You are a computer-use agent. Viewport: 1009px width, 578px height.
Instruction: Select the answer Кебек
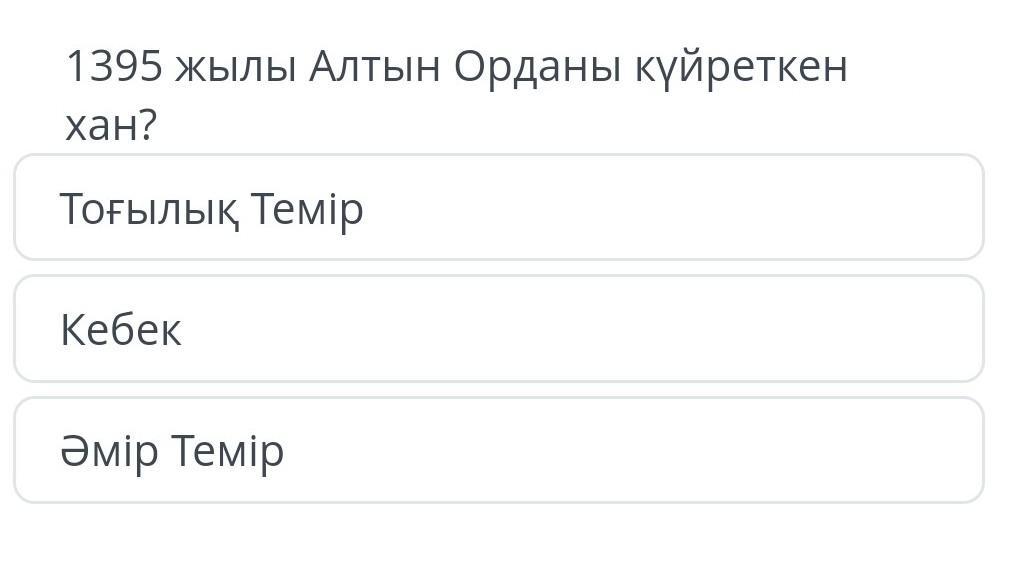[x=499, y=329]
